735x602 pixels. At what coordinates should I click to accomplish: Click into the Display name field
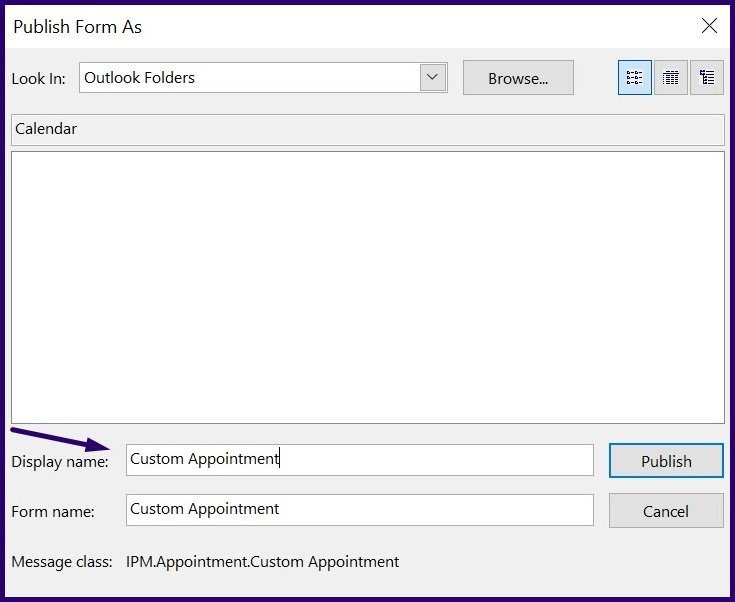coord(360,460)
